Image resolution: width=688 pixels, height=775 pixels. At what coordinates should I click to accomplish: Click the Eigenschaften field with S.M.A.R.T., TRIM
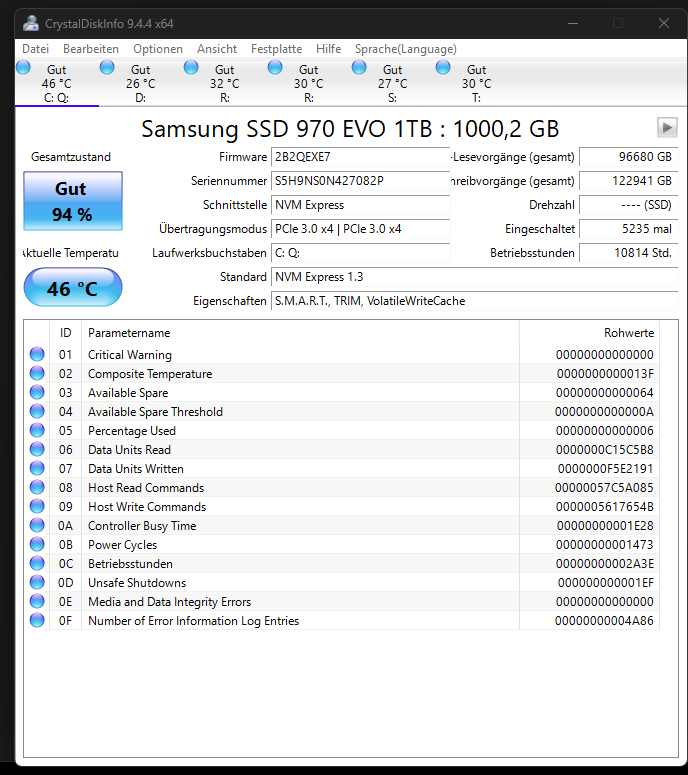[x=474, y=301]
